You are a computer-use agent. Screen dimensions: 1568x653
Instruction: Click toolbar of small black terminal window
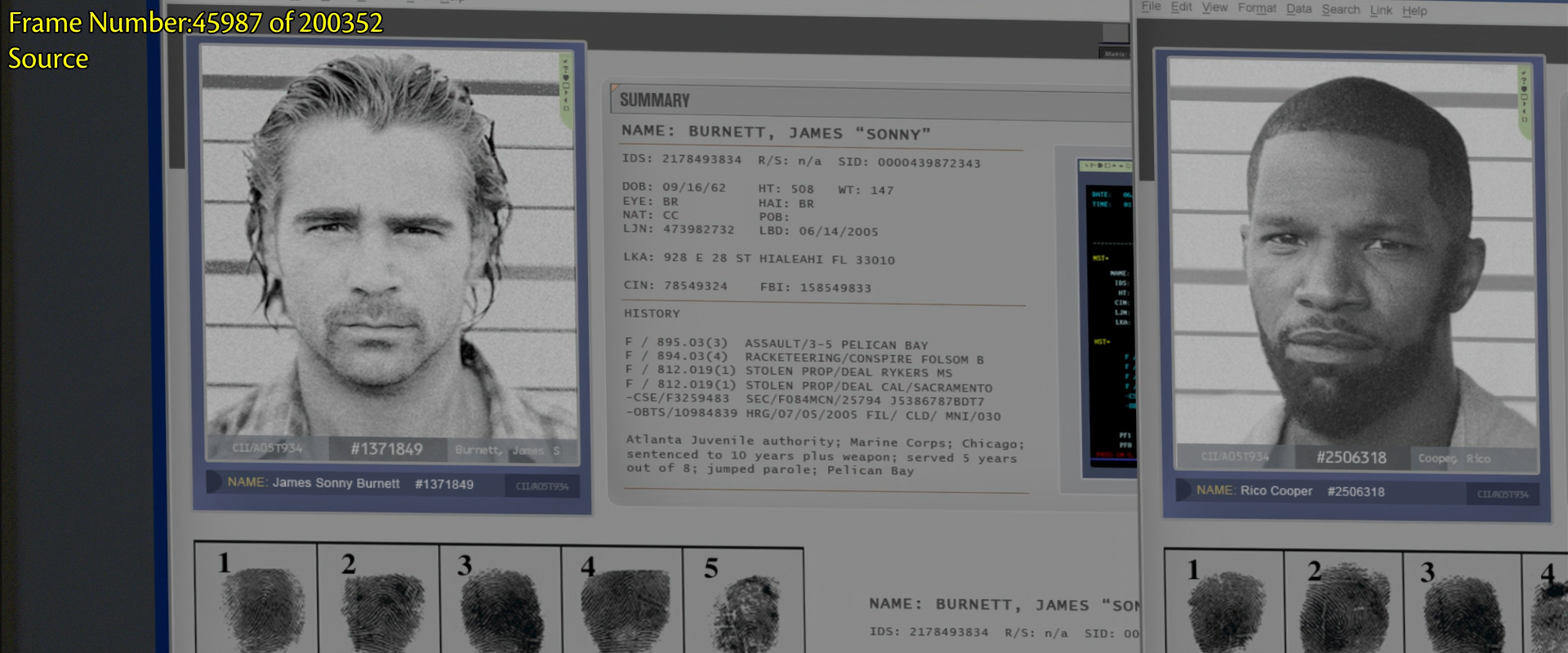coord(1107,166)
